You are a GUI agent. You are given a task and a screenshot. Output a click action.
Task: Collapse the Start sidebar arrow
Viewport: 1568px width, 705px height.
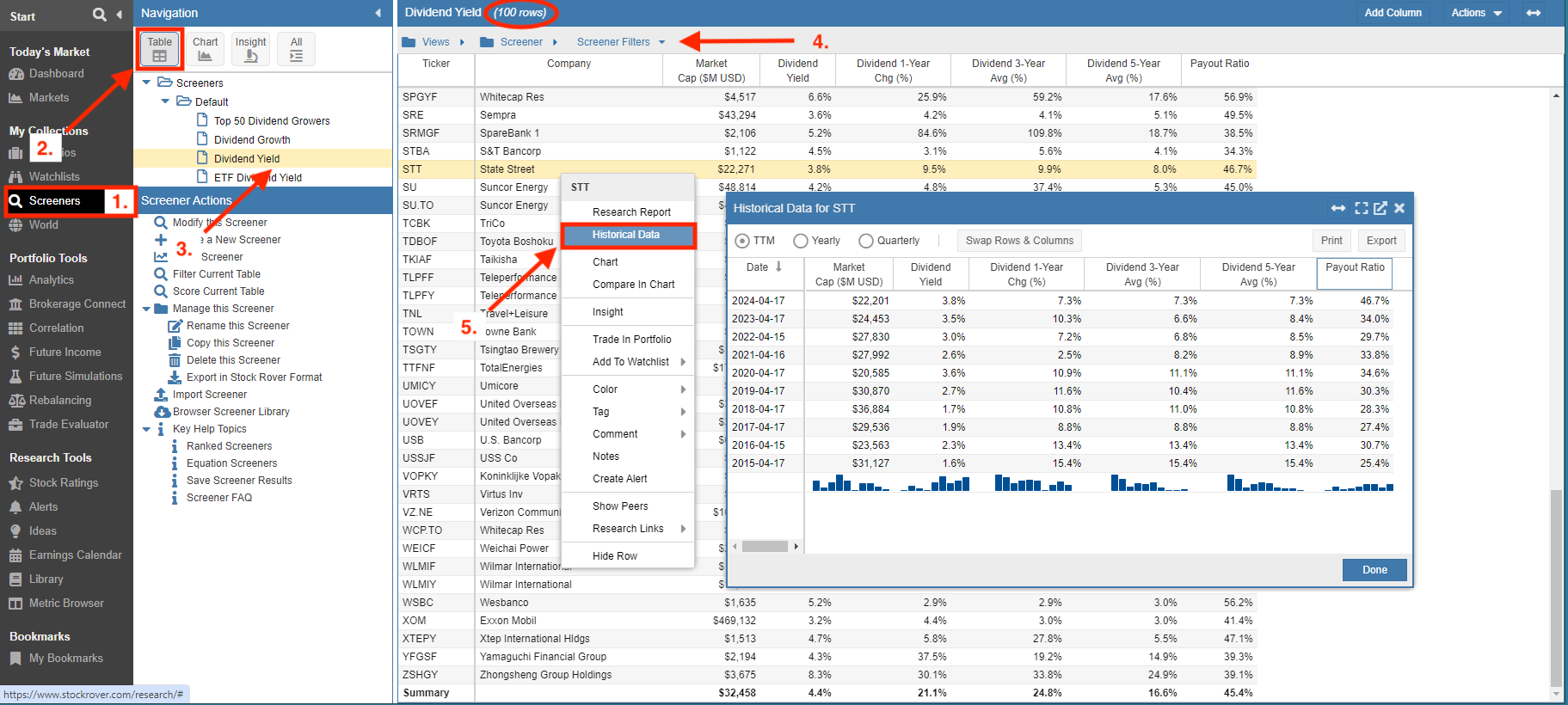119,15
